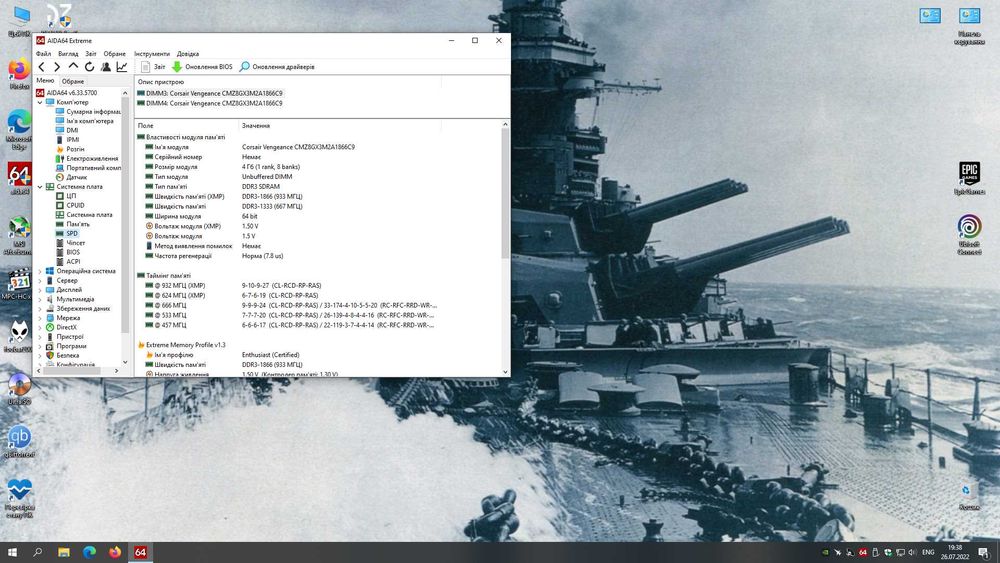Go up one level with the up arrow icon
1000x563 pixels.
point(73,66)
